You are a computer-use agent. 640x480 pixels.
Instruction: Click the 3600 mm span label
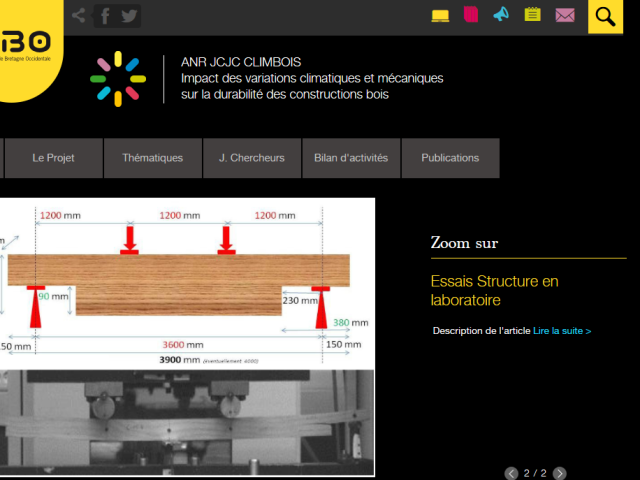click(183, 345)
